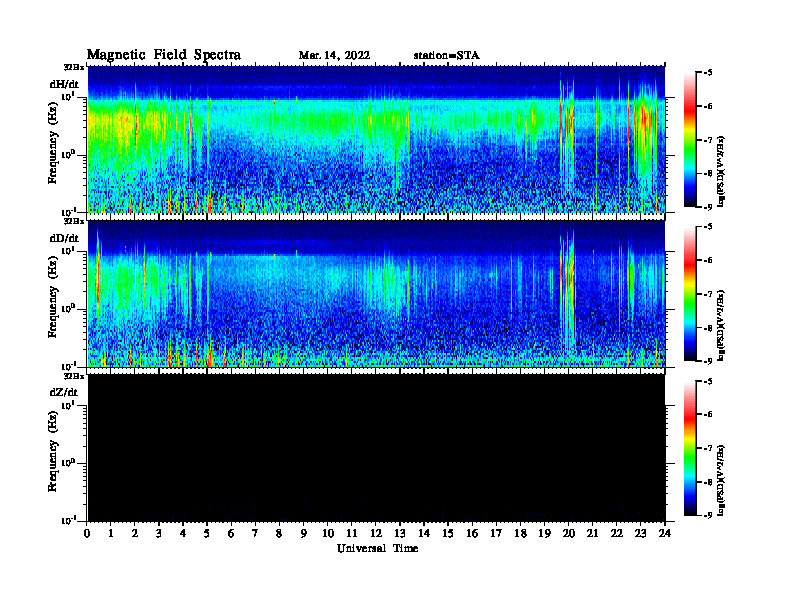Screen dimensions: 792x612
Task: Click hour tick label 13 on time axis
Action: point(400,533)
